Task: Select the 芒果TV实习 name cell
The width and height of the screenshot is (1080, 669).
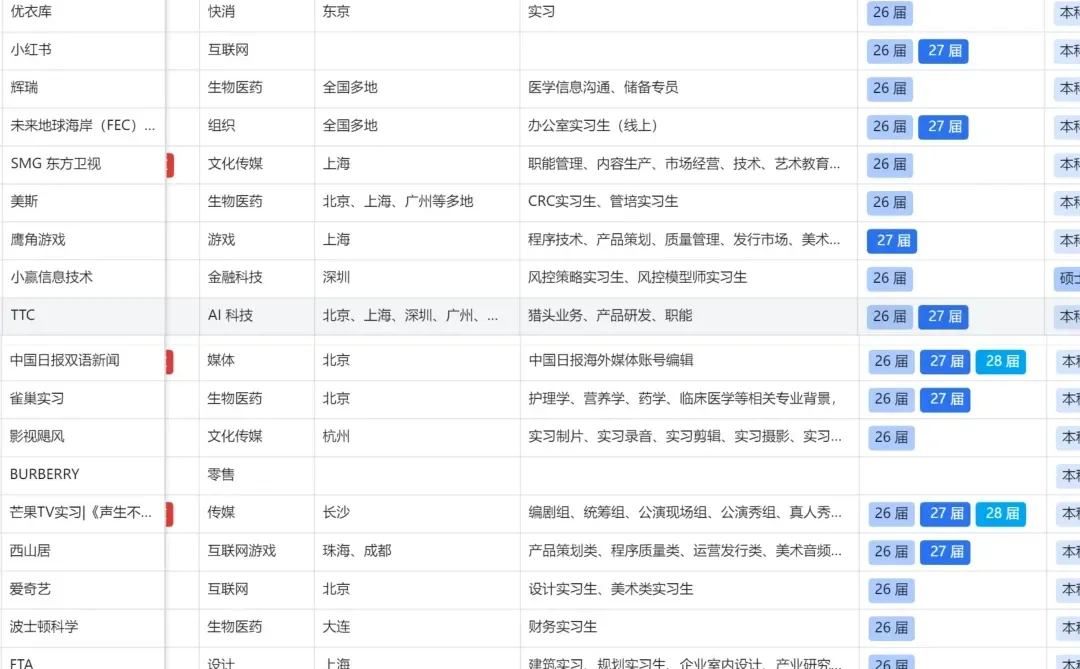Action: coord(81,513)
